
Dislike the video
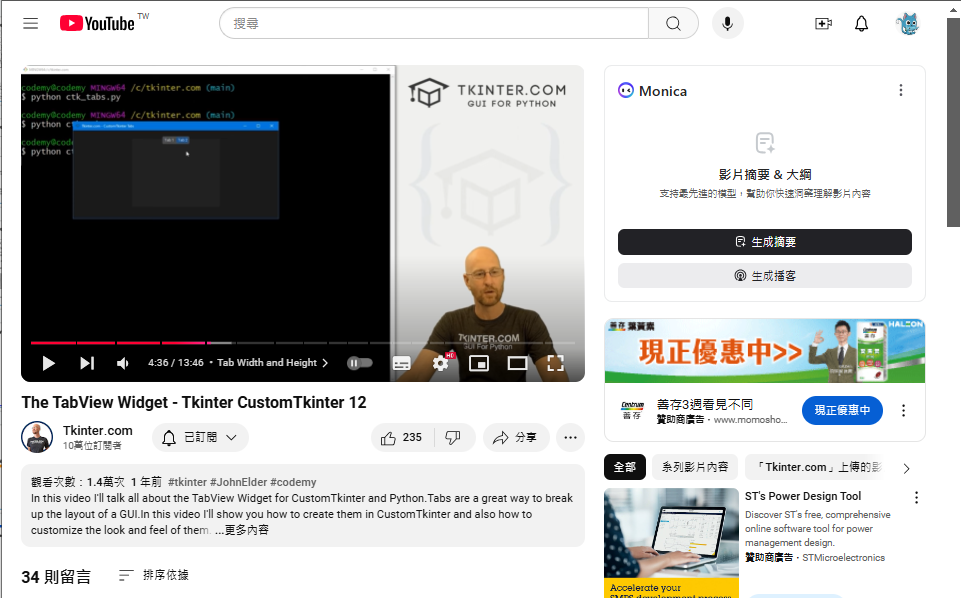(x=453, y=437)
